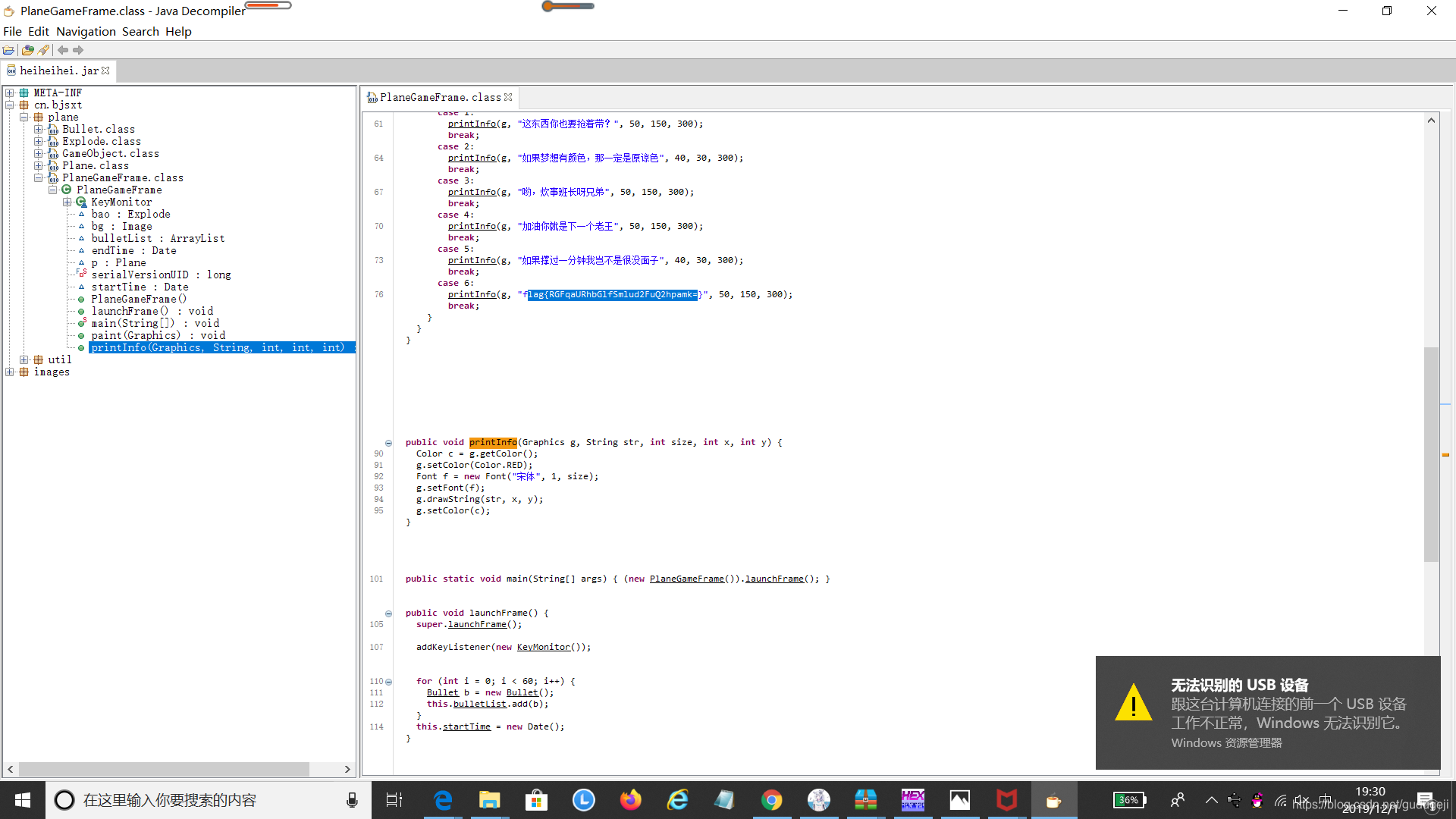The image size is (1456, 819).
Task: Open Microsoft Edge from the taskbar
Action: click(443, 800)
